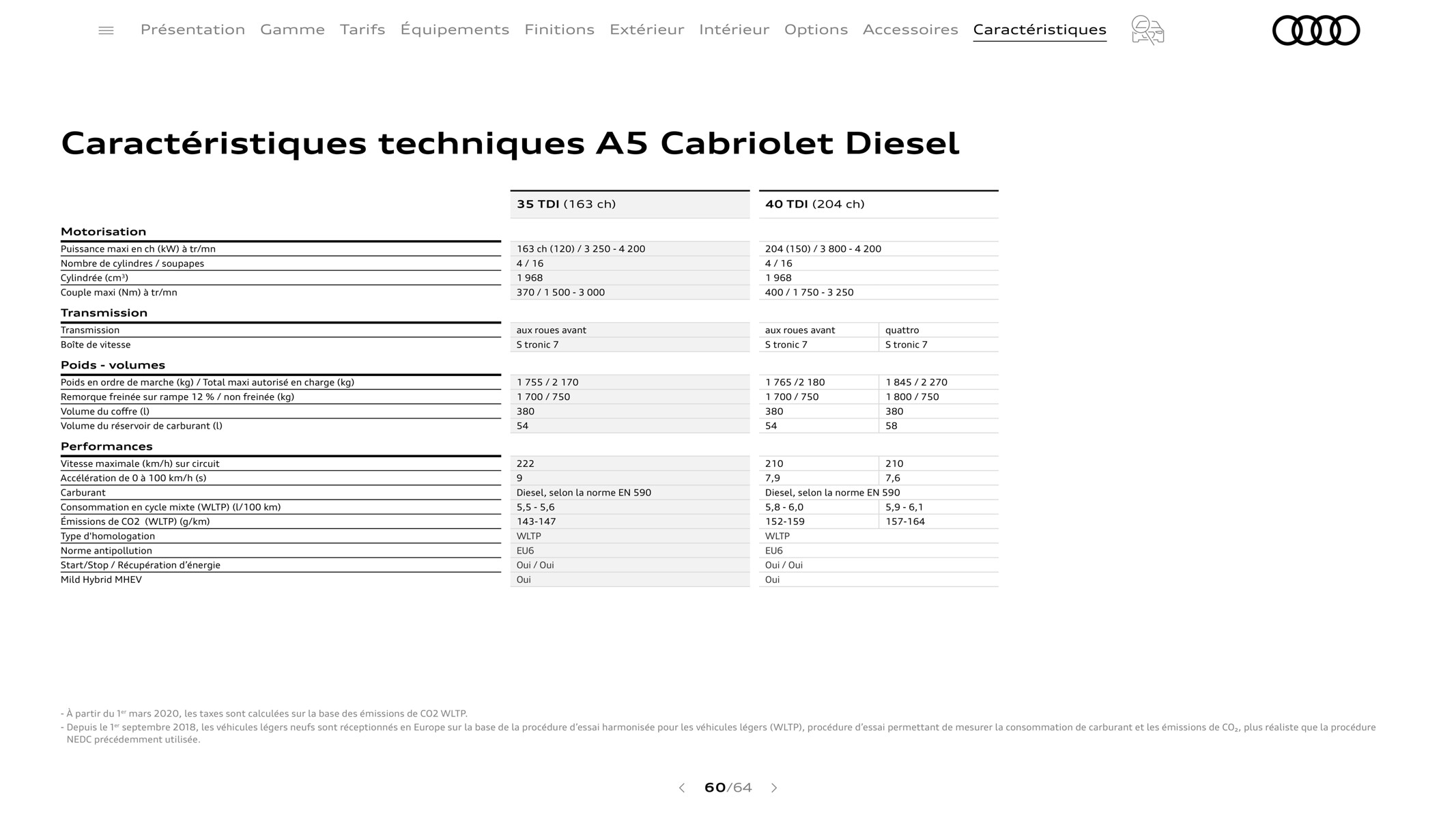Open the car configurator icon
This screenshot has width=1456, height=819.
pos(1147,30)
